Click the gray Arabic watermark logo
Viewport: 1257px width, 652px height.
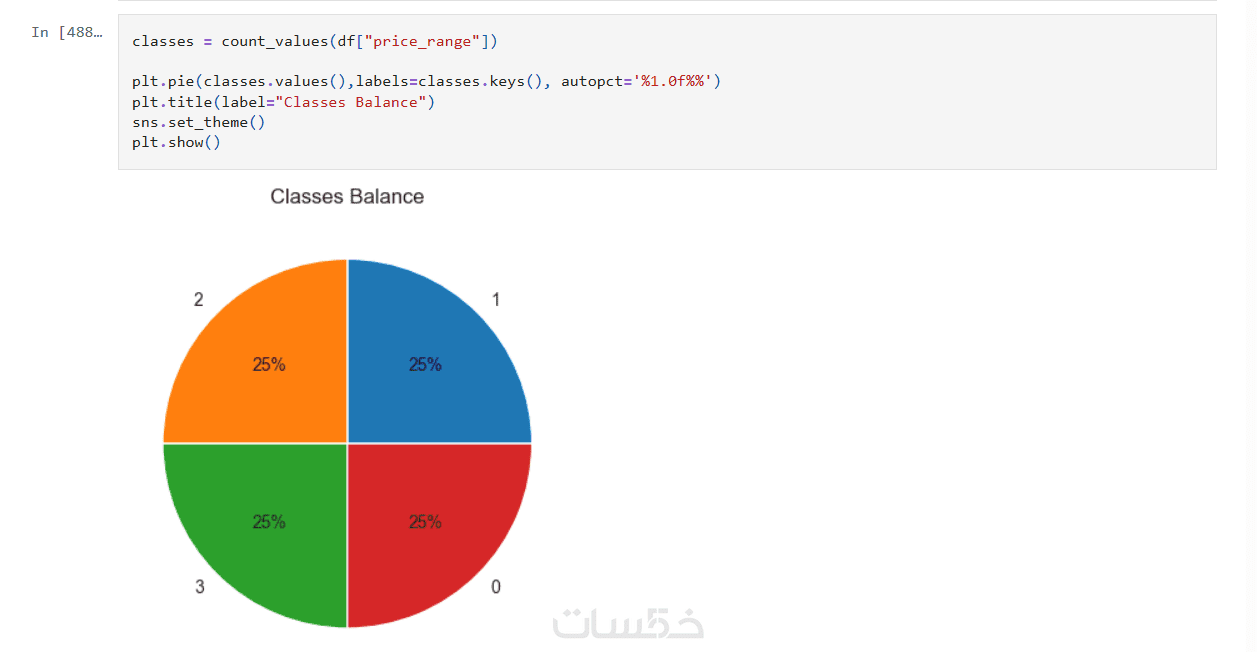(629, 622)
